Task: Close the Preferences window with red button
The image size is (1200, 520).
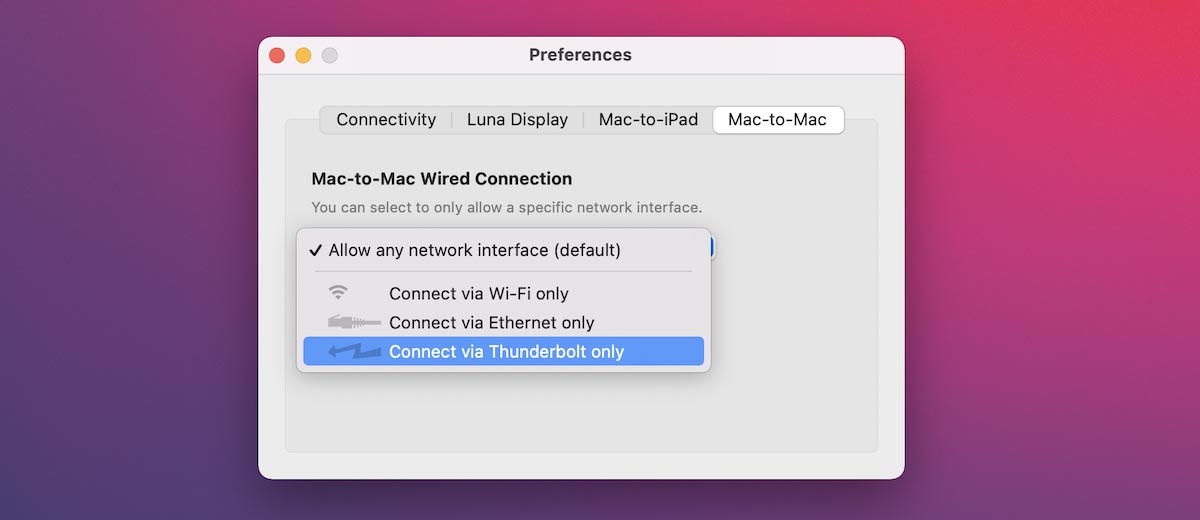Action: tap(277, 56)
